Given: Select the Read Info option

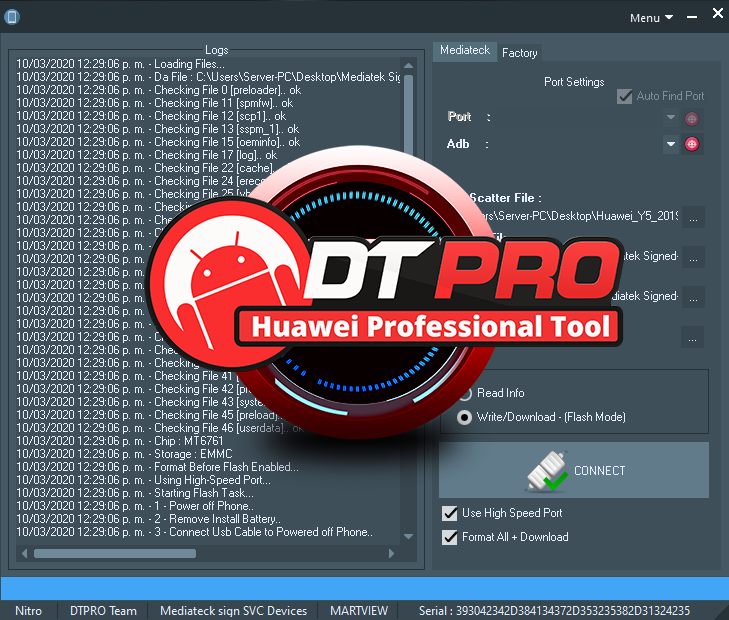Looking at the screenshot, I should [464, 393].
